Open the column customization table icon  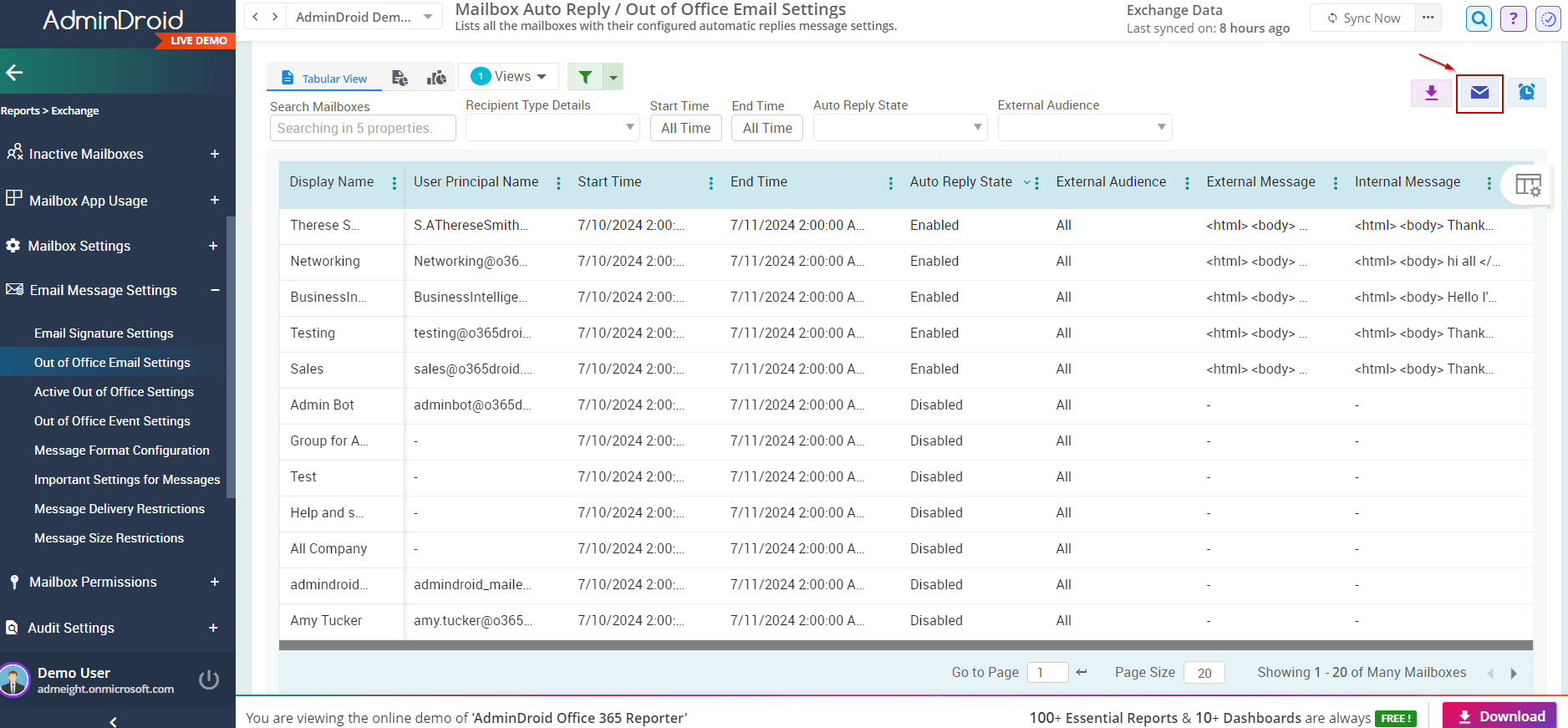tap(1528, 185)
